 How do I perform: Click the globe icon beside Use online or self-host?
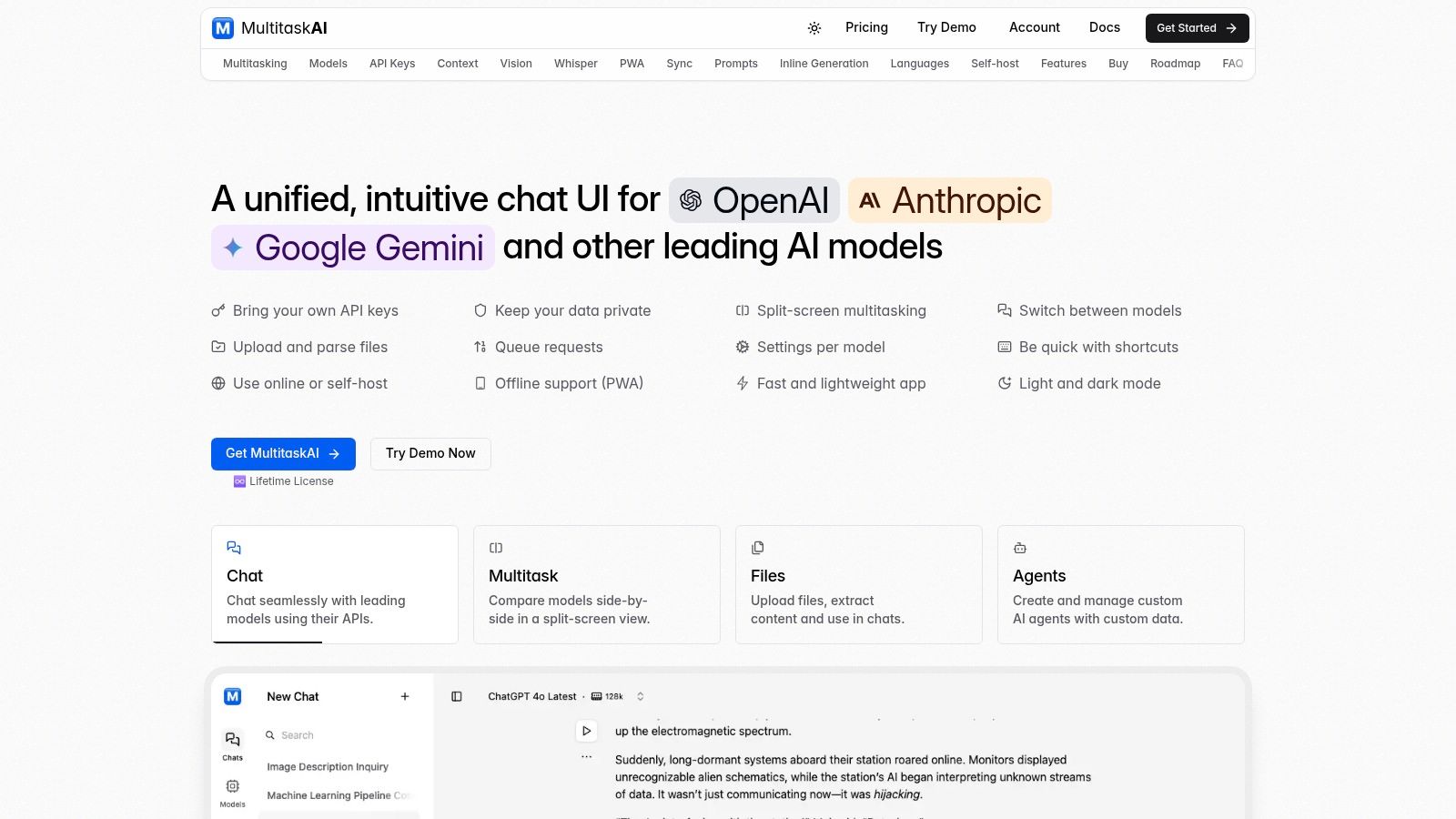click(218, 383)
